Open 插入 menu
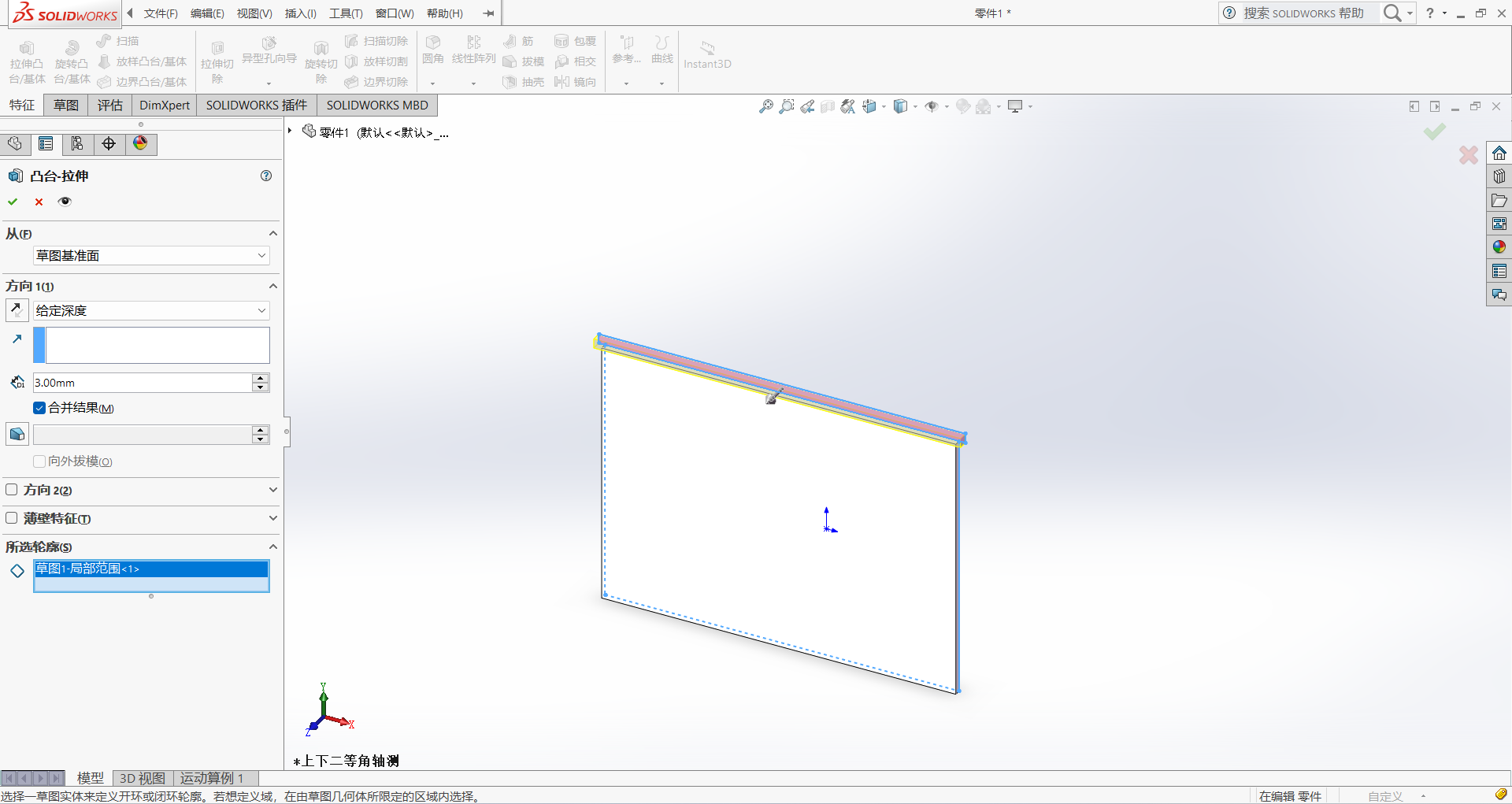 point(301,13)
